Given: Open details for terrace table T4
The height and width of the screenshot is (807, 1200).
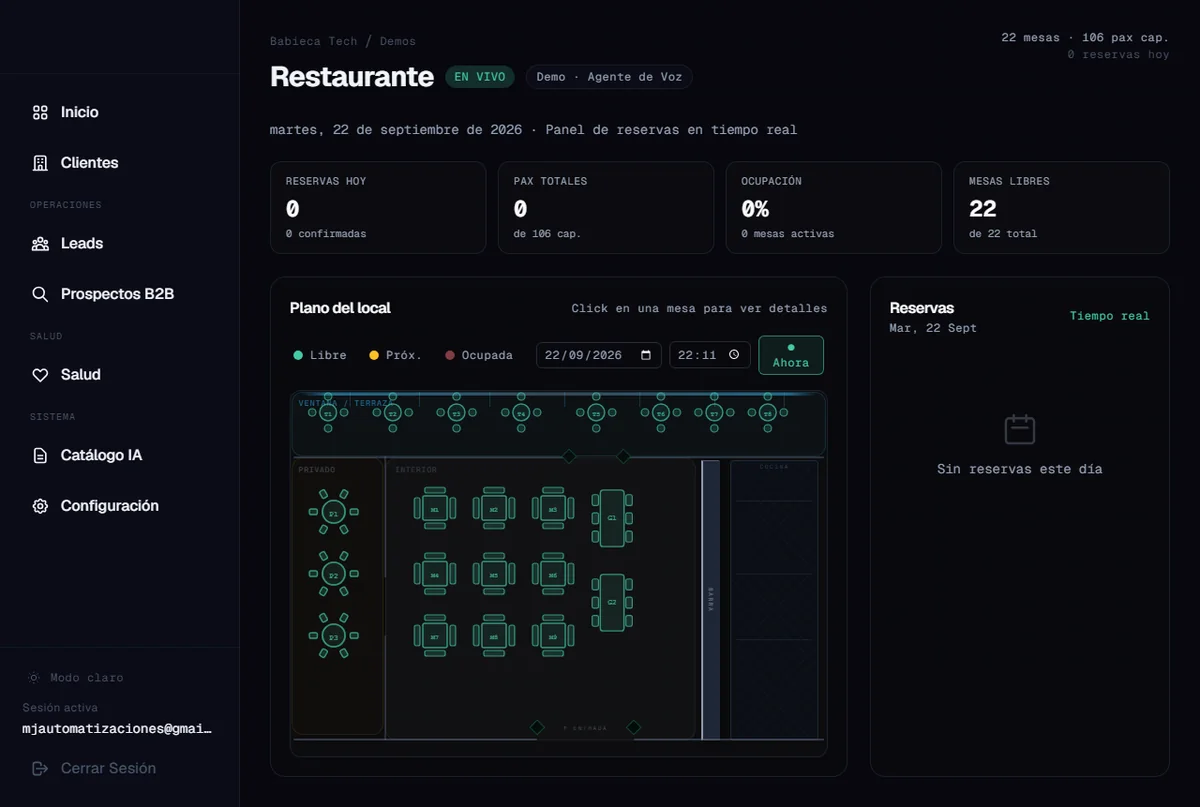Looking at the screenshot, I should 520,412.
